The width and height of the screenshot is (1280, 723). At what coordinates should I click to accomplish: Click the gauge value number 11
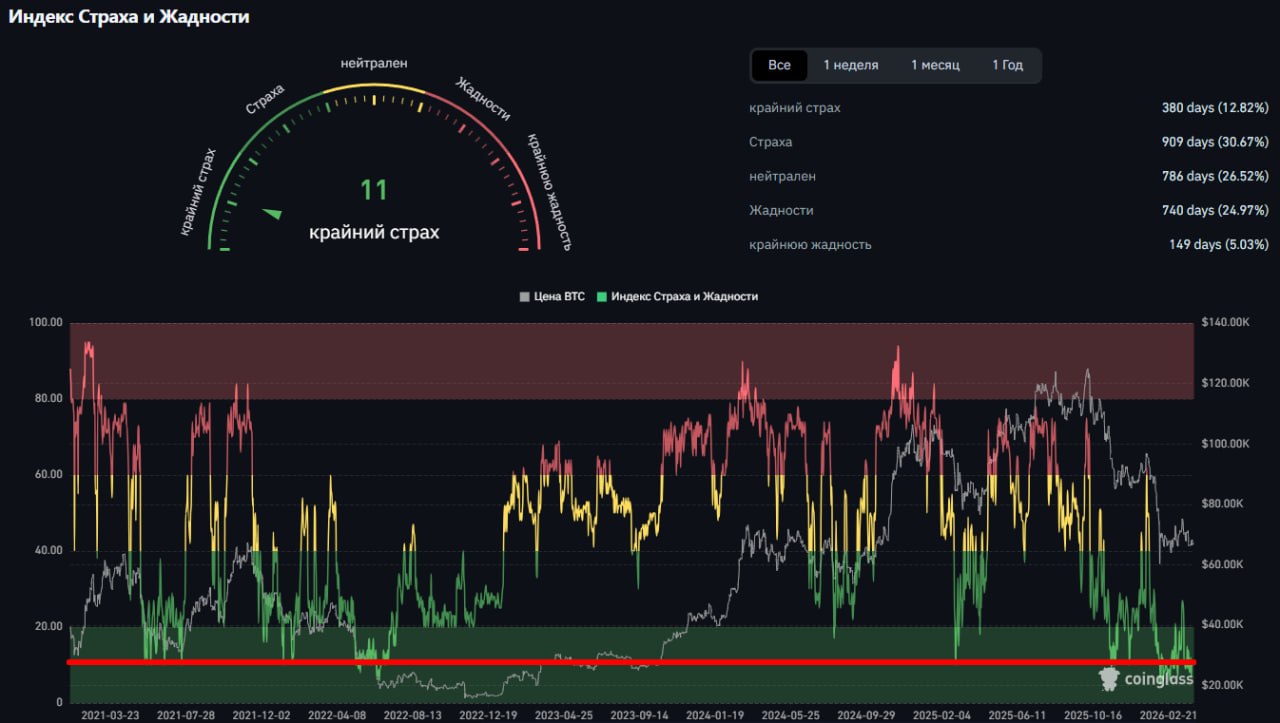373,190
